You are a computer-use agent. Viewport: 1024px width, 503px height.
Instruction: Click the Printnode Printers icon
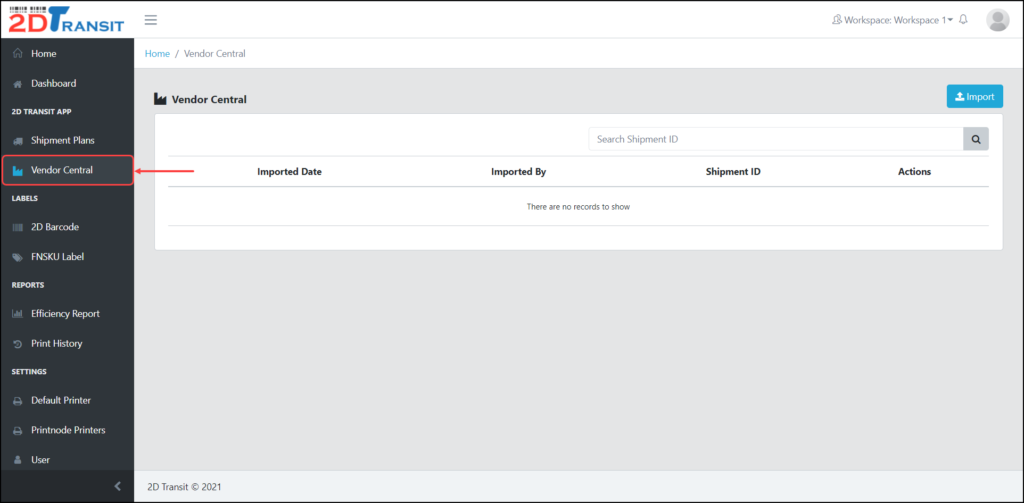click(18, 430)
